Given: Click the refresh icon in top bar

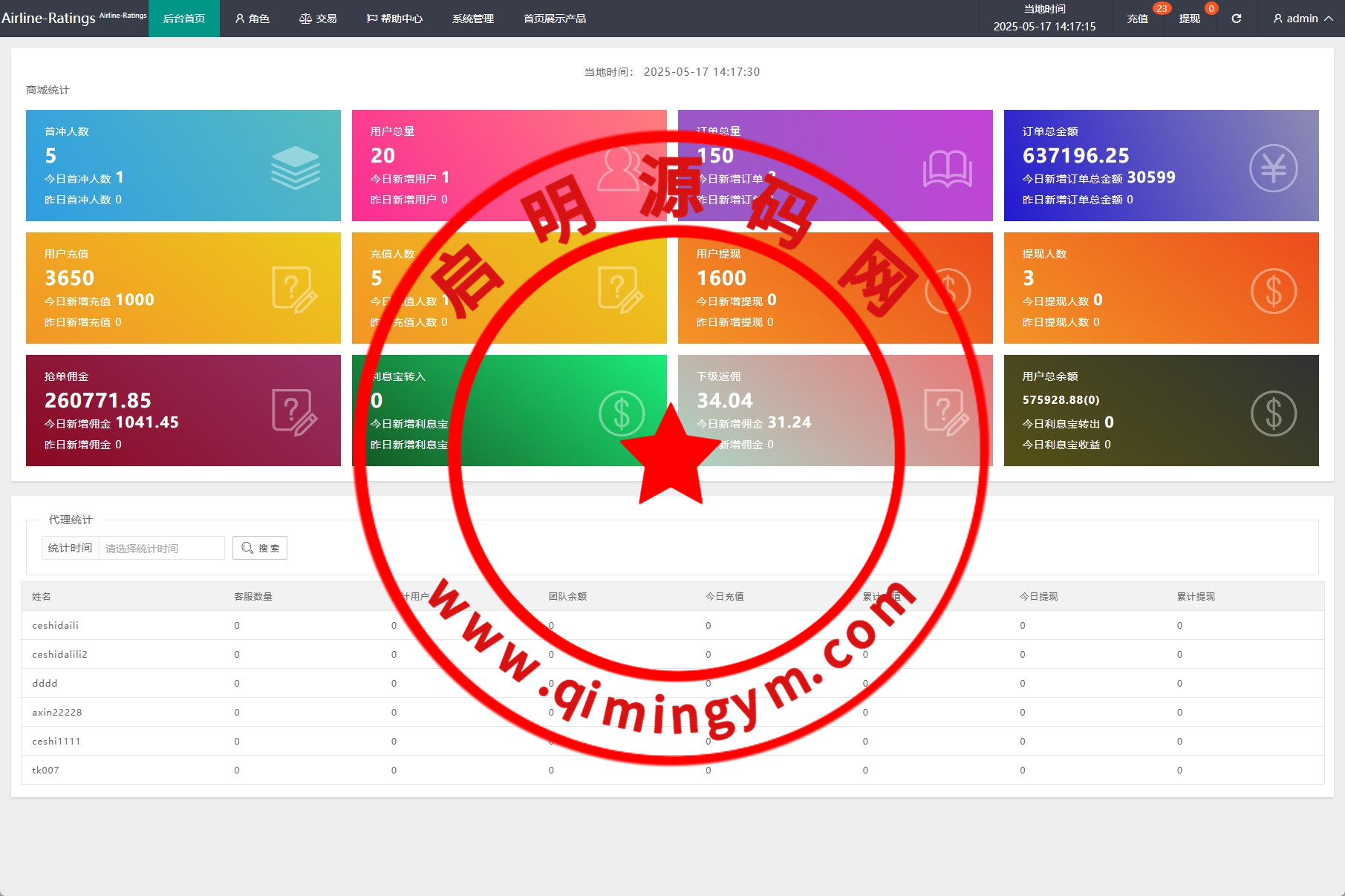Looking at the screenshot, I should 1236,19.
